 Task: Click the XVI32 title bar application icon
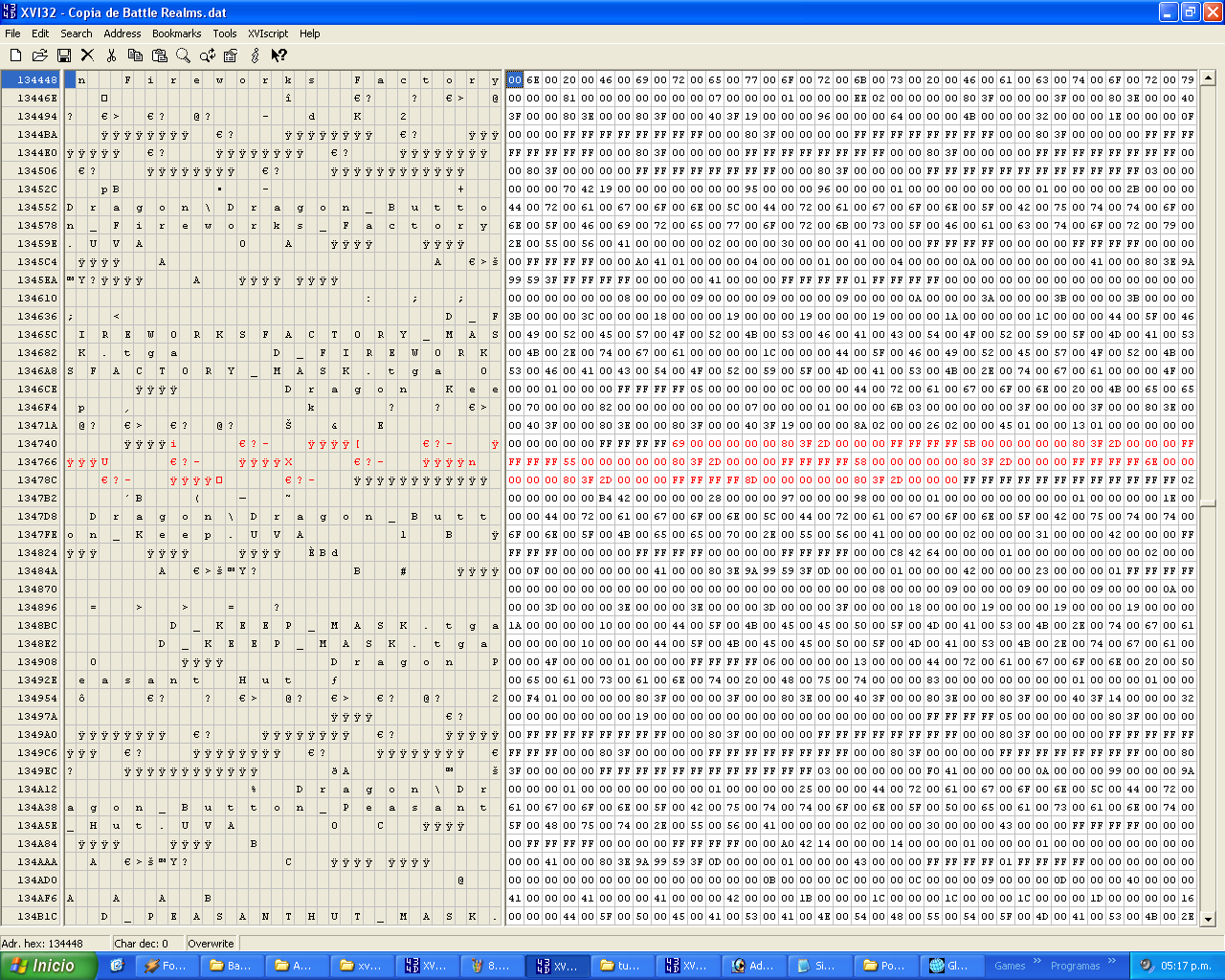click(11, 12)
